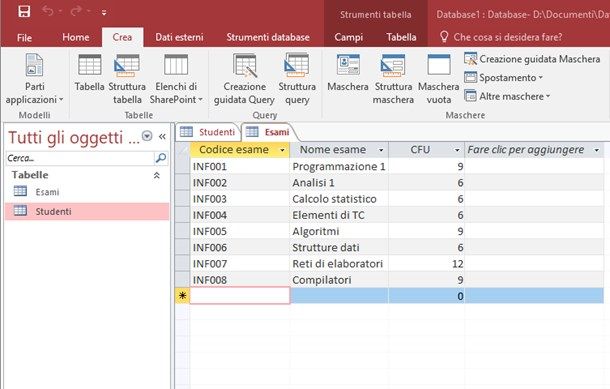Click the INF008 cell
This screenshot has width=610, height=389.
pyautogui.click(x=240, y=280)
